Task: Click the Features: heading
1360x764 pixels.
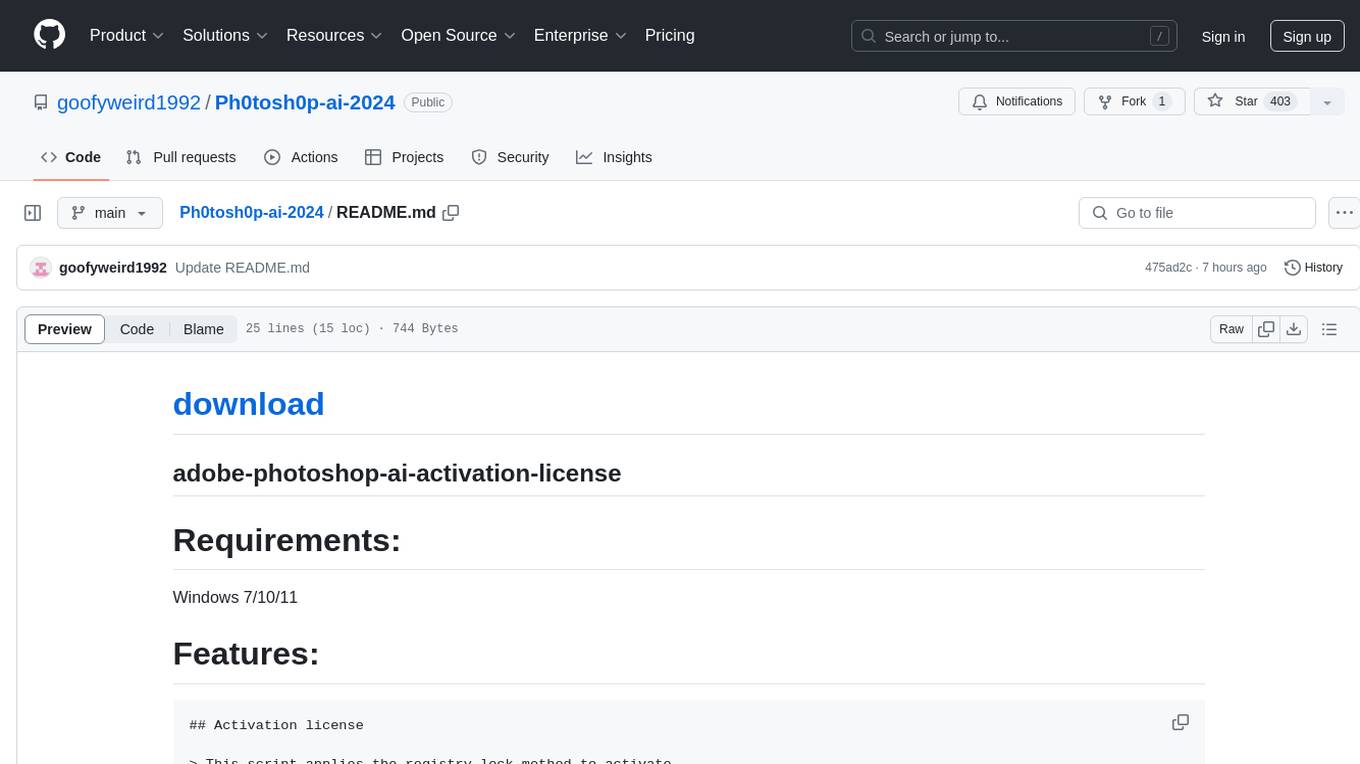Action: click(x=246, y=654)
